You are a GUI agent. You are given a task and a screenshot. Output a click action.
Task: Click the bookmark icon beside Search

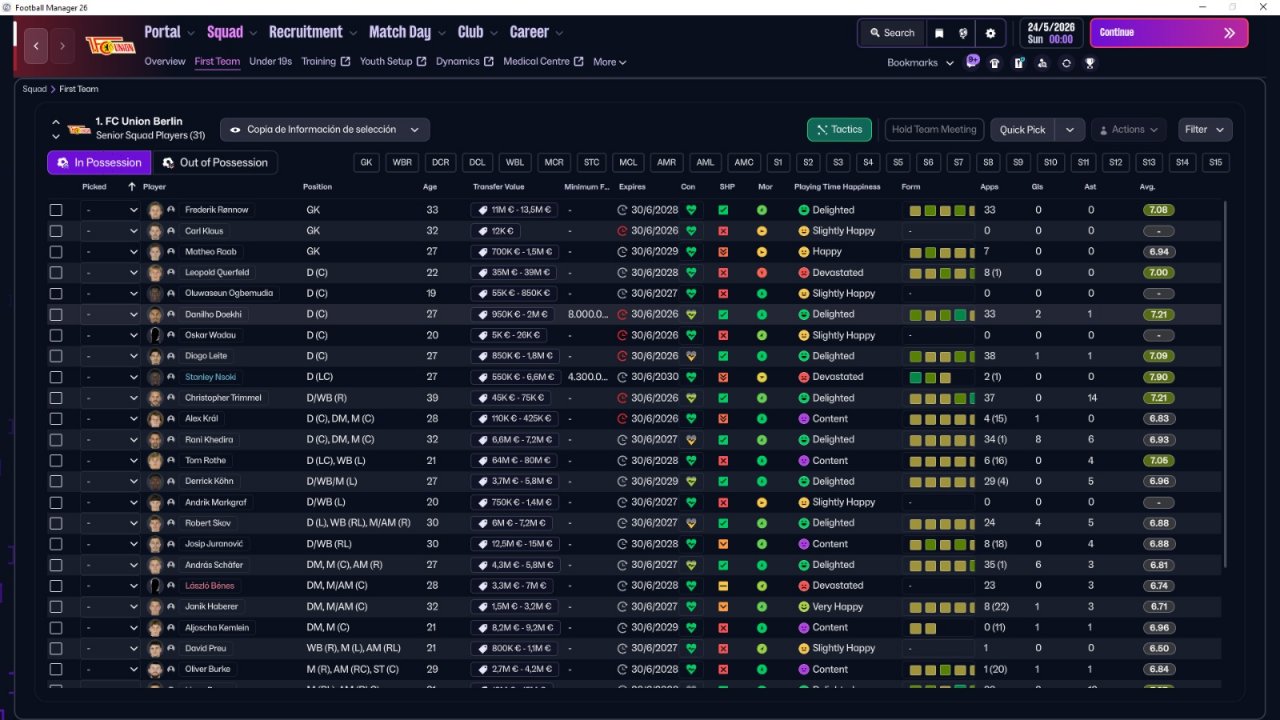[x=939, y=33]
